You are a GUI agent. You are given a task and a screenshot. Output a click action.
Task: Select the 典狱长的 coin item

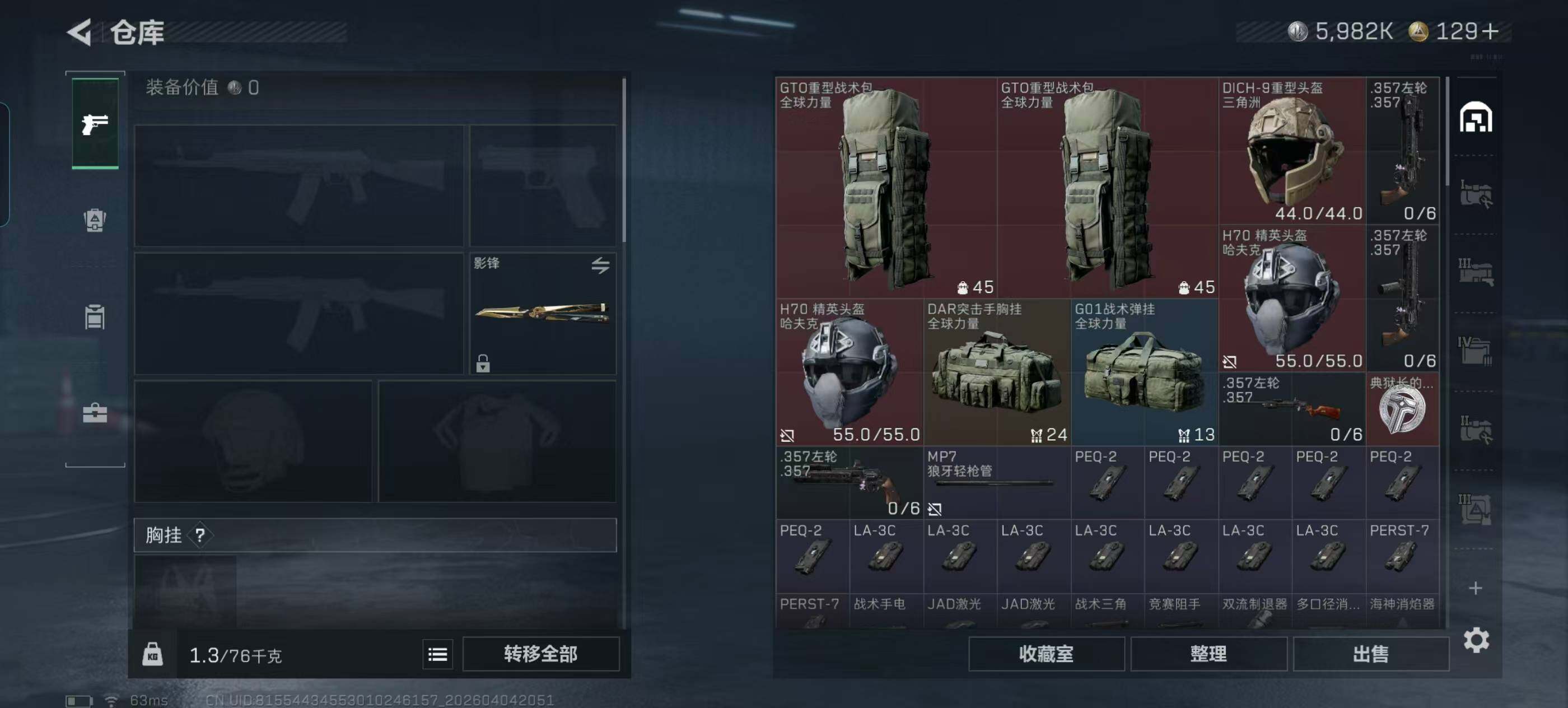[x=1402, y=409]
